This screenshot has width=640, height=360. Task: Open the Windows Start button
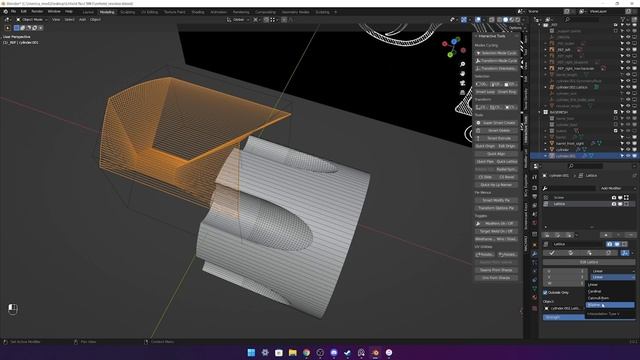coord(251,353)
